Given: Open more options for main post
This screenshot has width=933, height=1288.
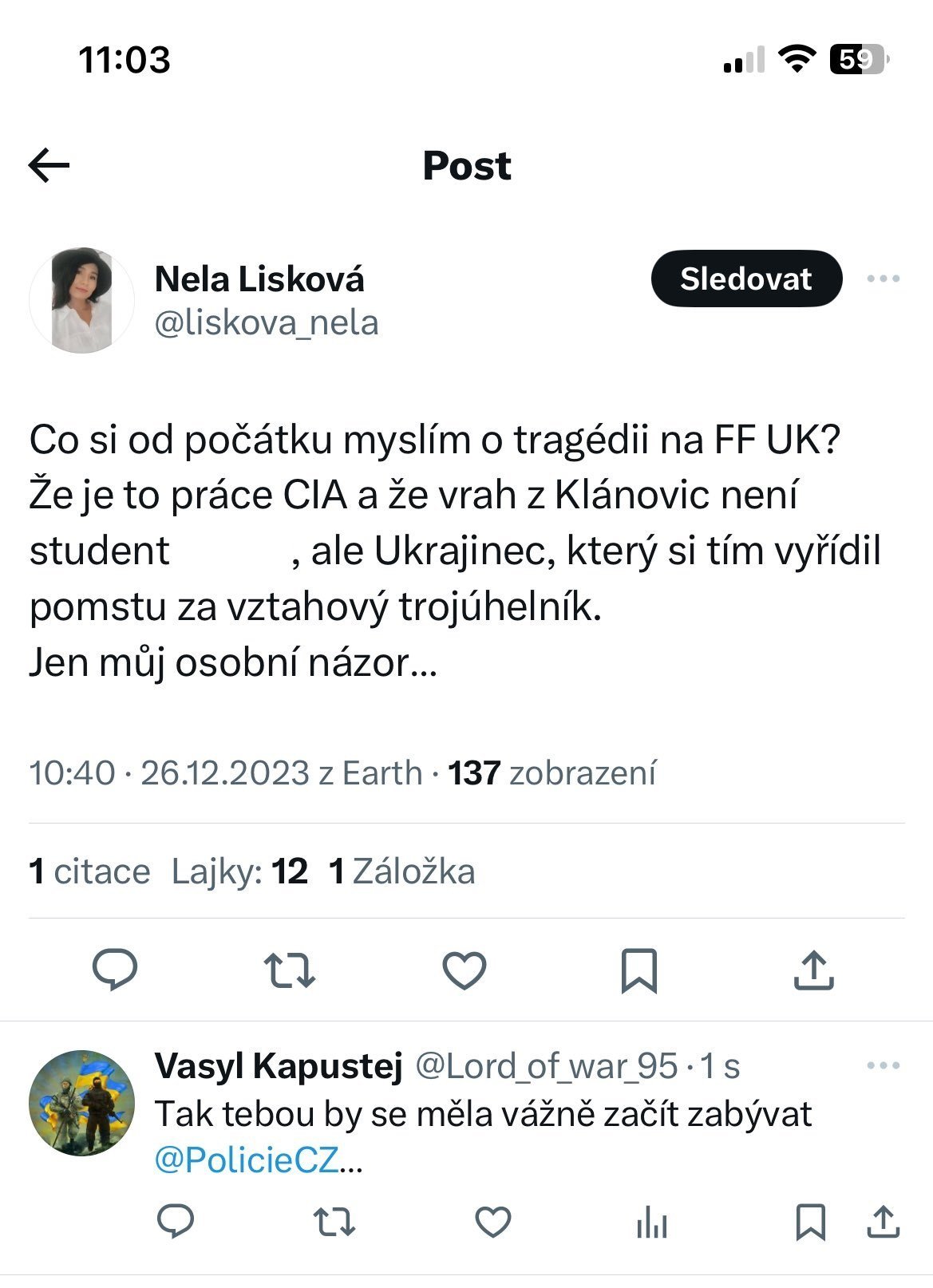Looking at the screenshot, I should click(884, 279).
